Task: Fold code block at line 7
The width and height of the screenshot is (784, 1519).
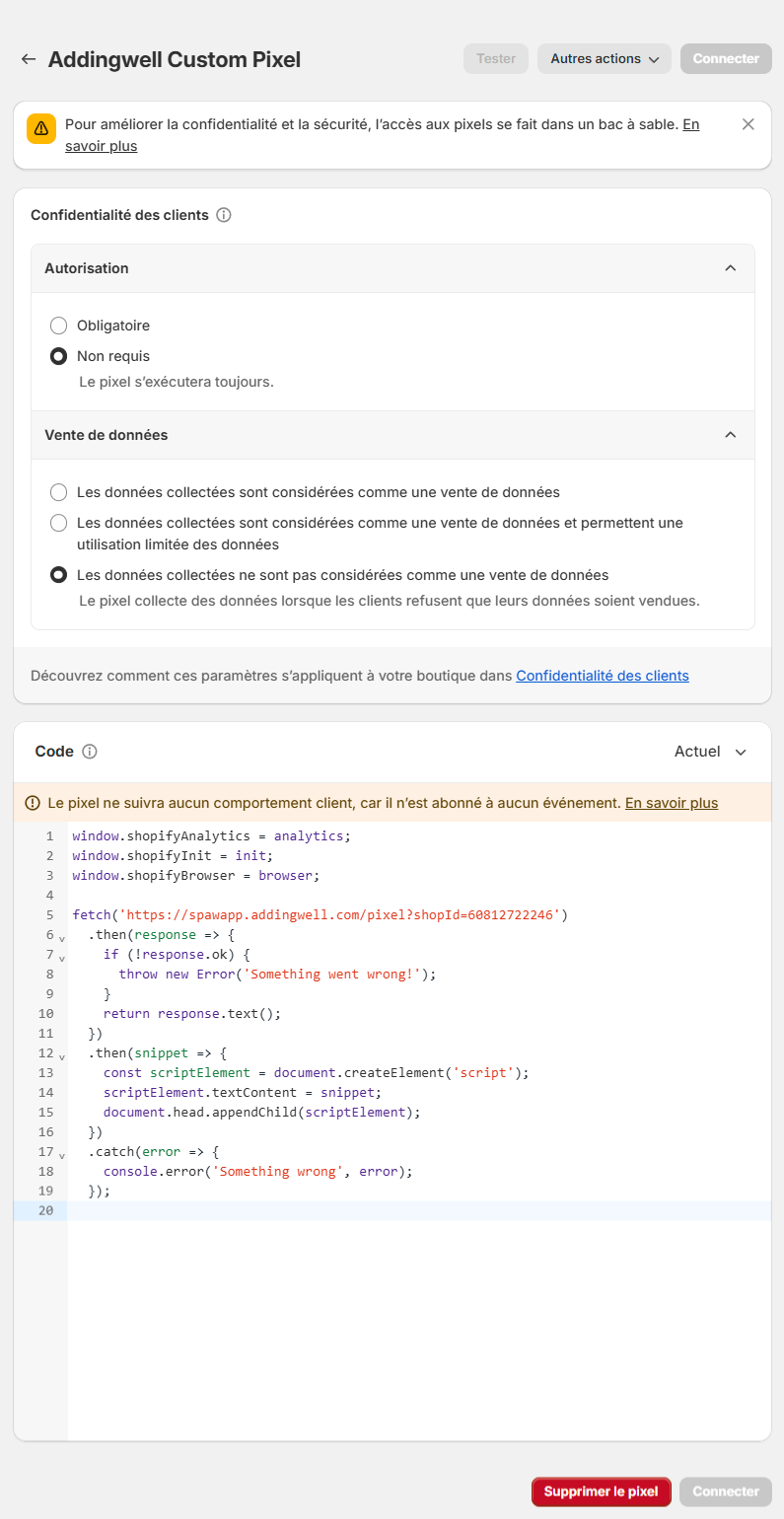Action: pyautogui.click(x=61, y=958)
